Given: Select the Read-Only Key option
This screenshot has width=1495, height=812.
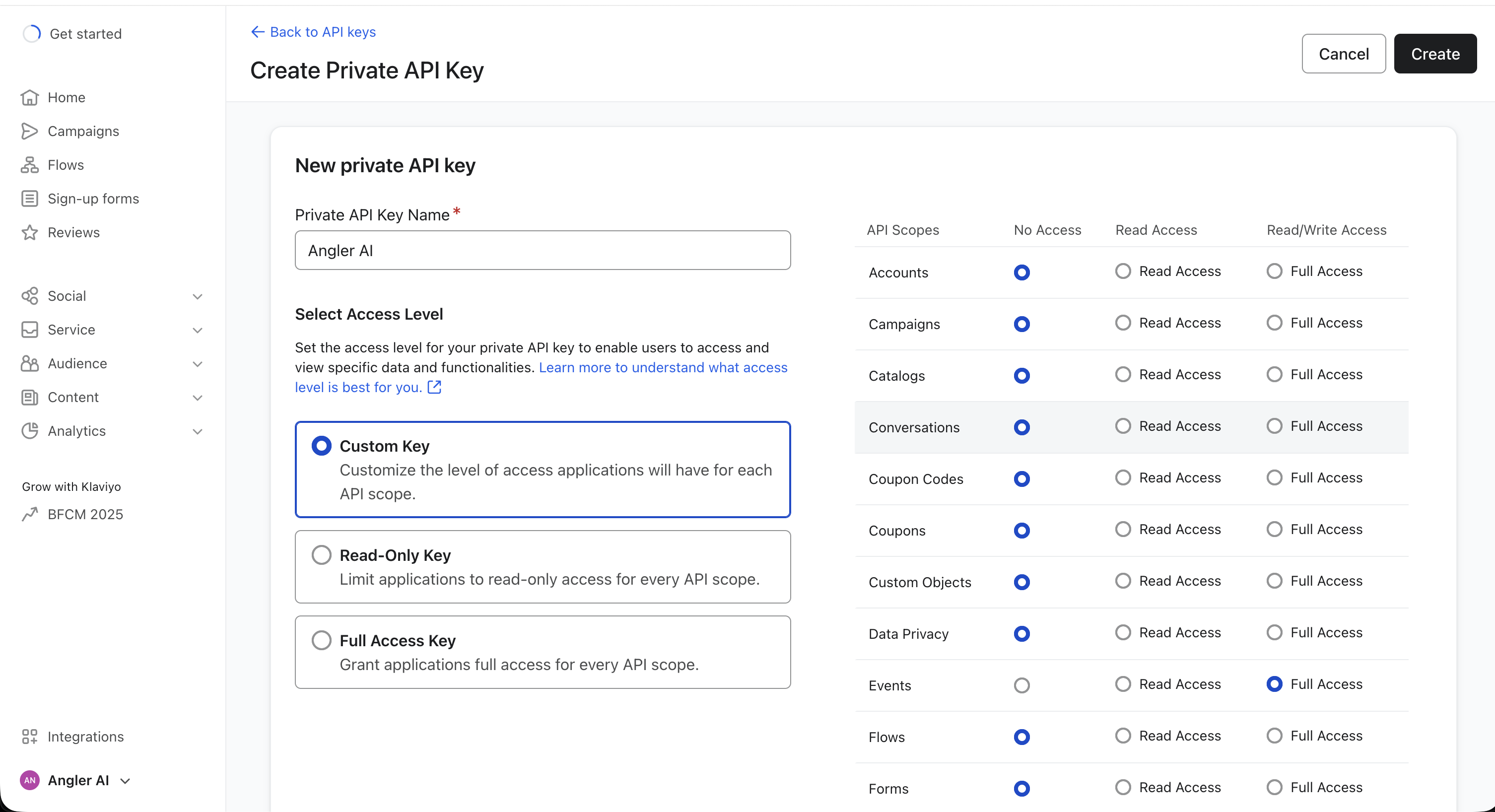Looking at the screenshot, I should (322, 555).
